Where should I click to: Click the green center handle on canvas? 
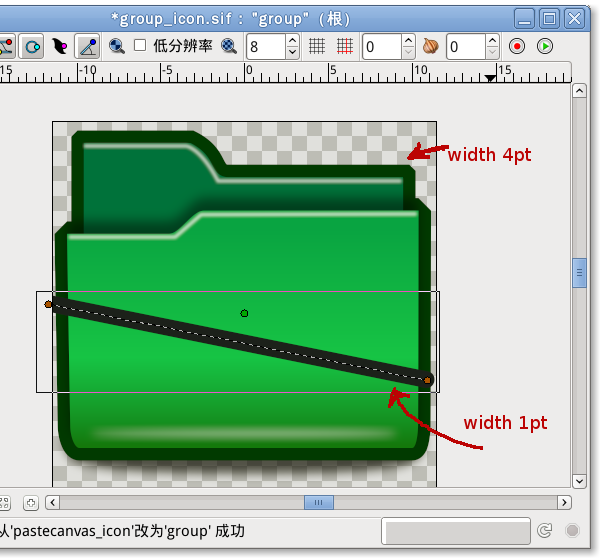tap(244, 313)
